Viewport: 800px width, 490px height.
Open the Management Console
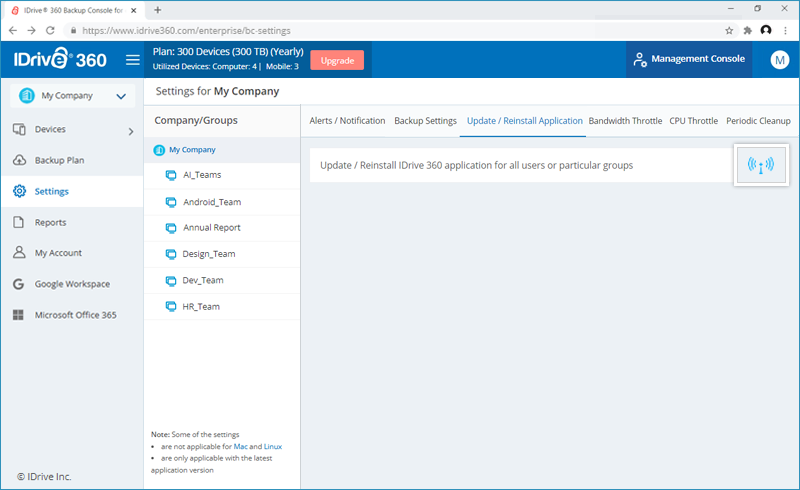[x=689, y=59]
